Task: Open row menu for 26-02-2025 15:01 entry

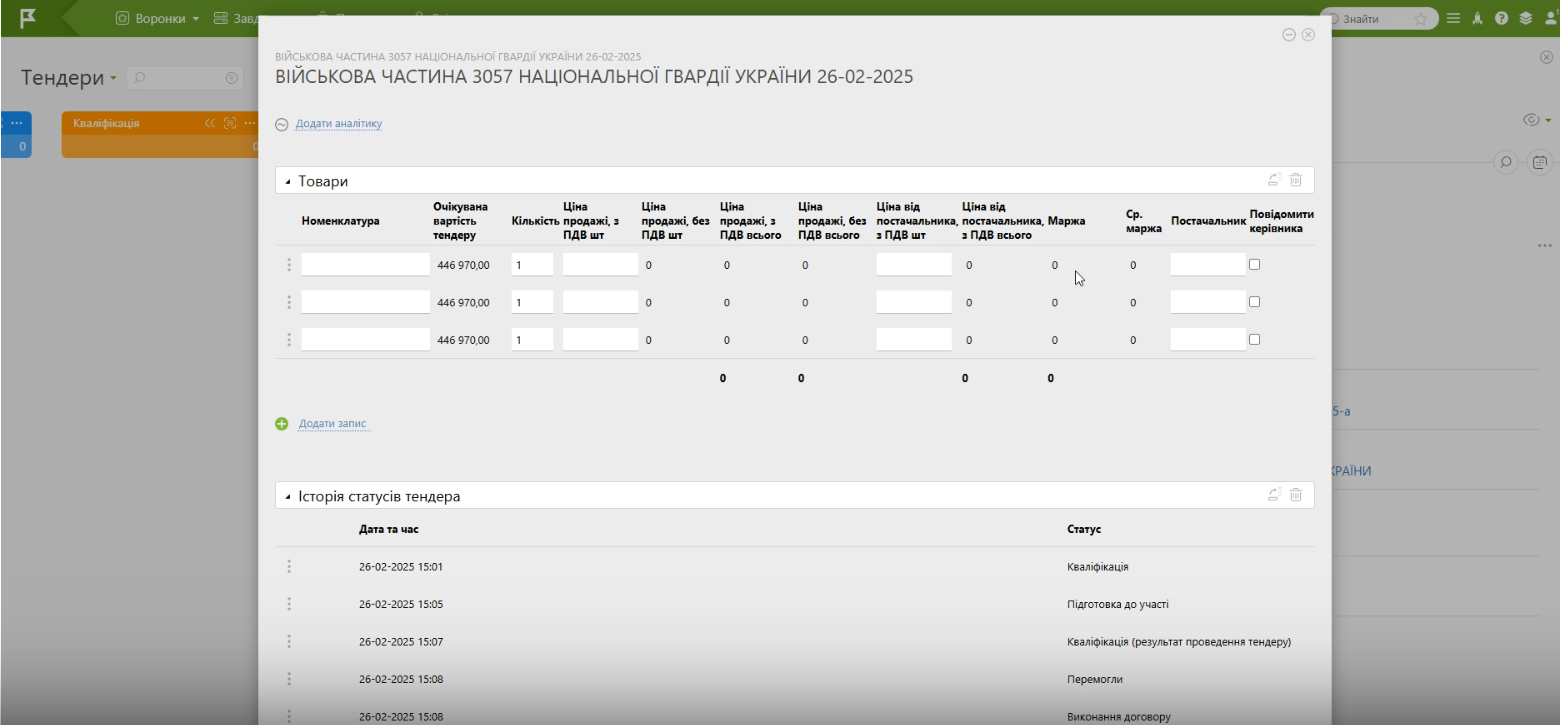Action: (x=289, y=567)
